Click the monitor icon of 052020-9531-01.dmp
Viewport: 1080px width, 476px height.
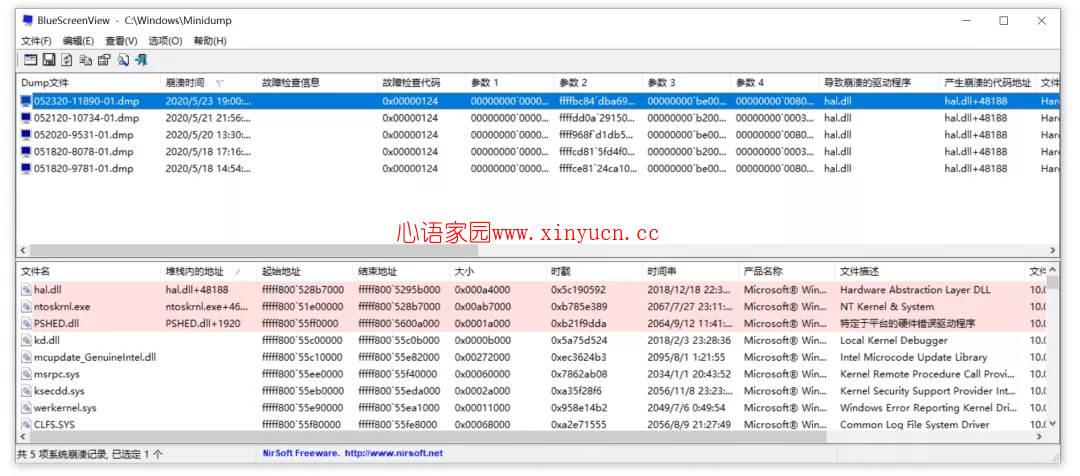[26, 135]
